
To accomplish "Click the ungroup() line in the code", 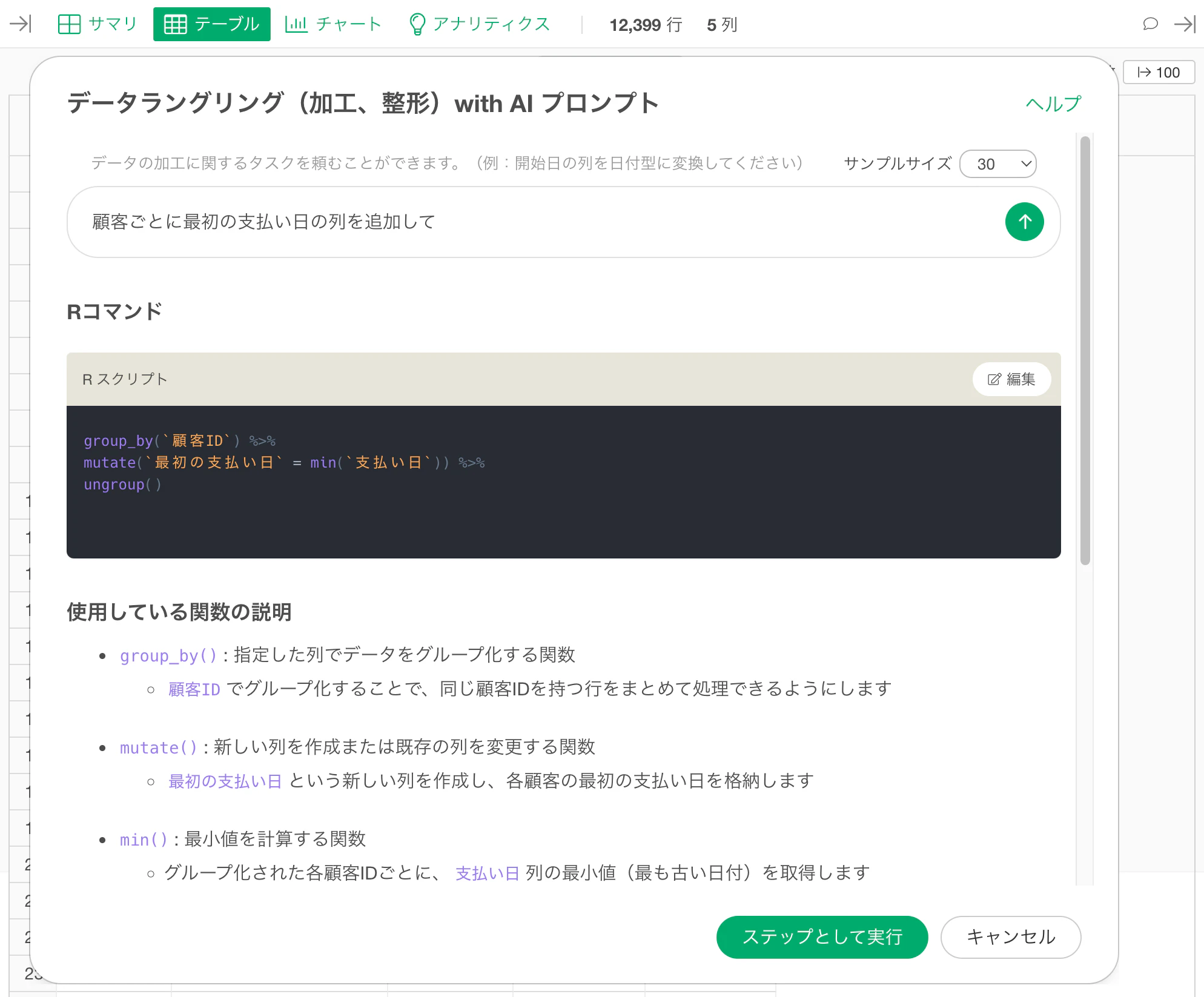I will [122, 485].
